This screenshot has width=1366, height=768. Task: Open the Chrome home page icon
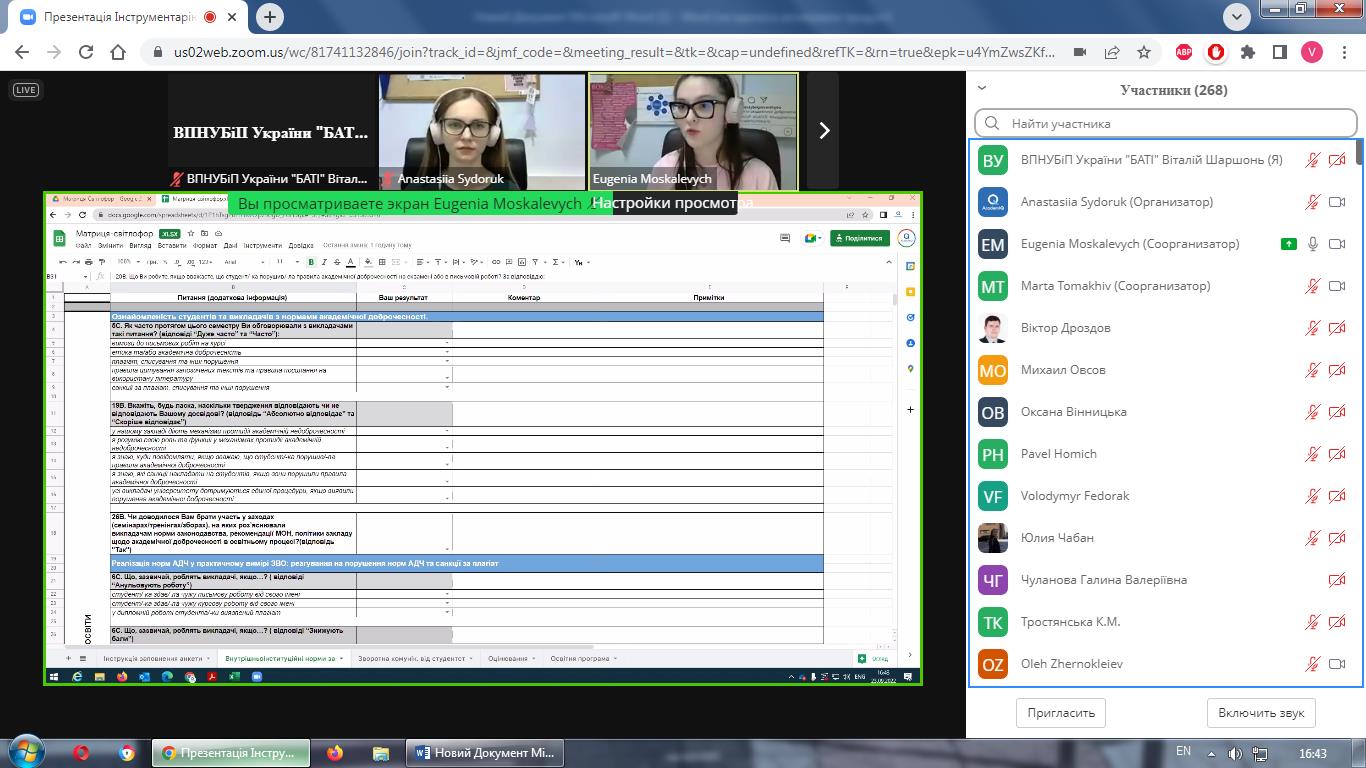118,52
